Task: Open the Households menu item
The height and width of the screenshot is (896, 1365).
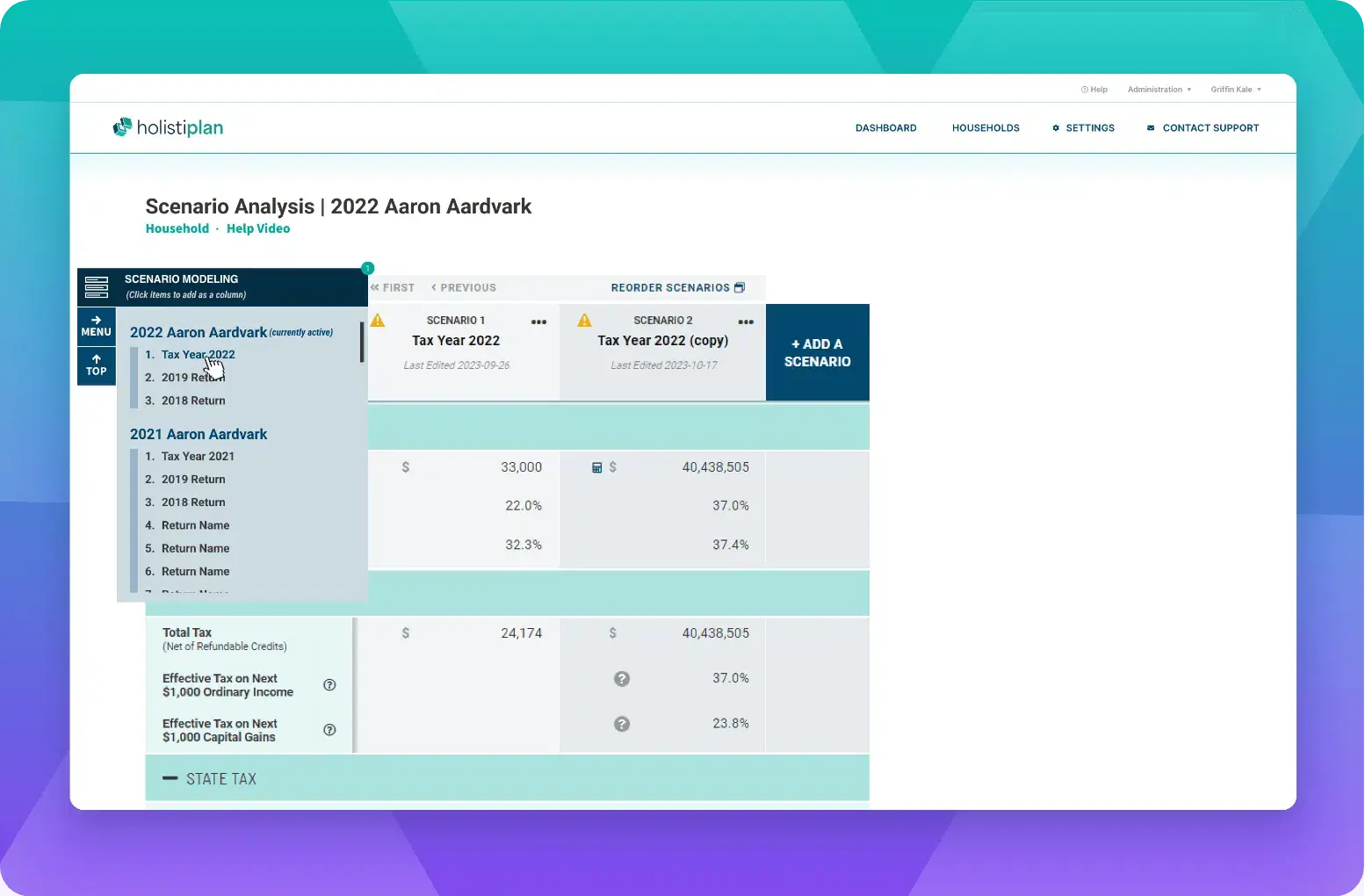Action: pos(986,128)
